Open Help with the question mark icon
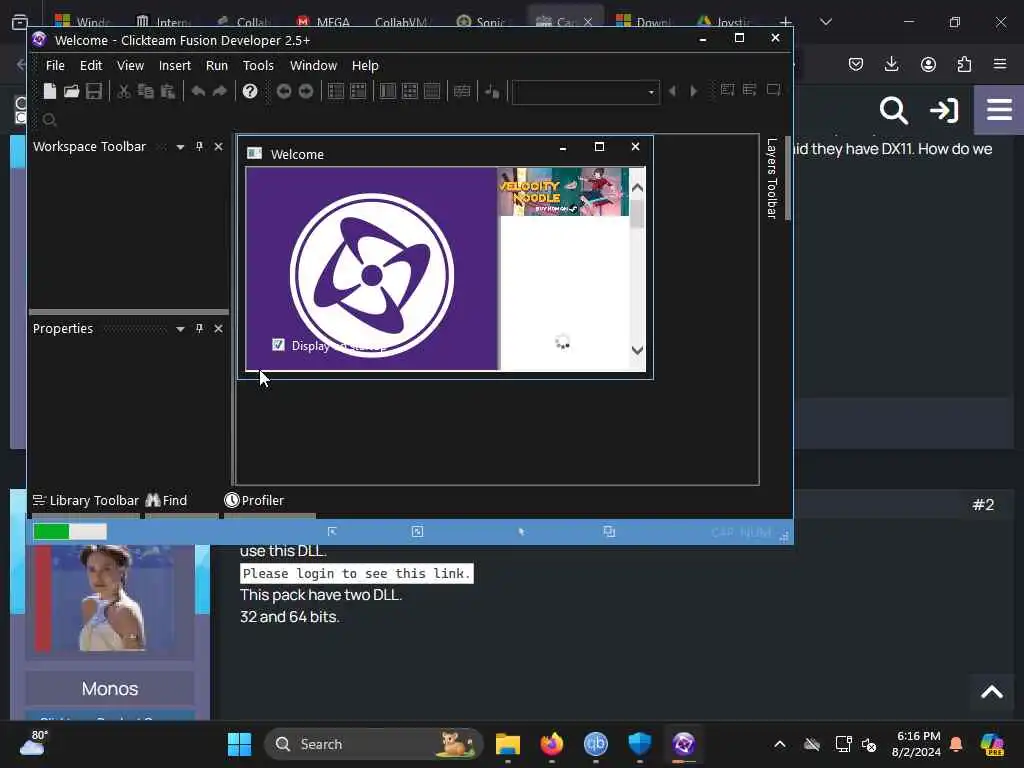The height and width of the screenshot is (768, 1024). [249, 91]
